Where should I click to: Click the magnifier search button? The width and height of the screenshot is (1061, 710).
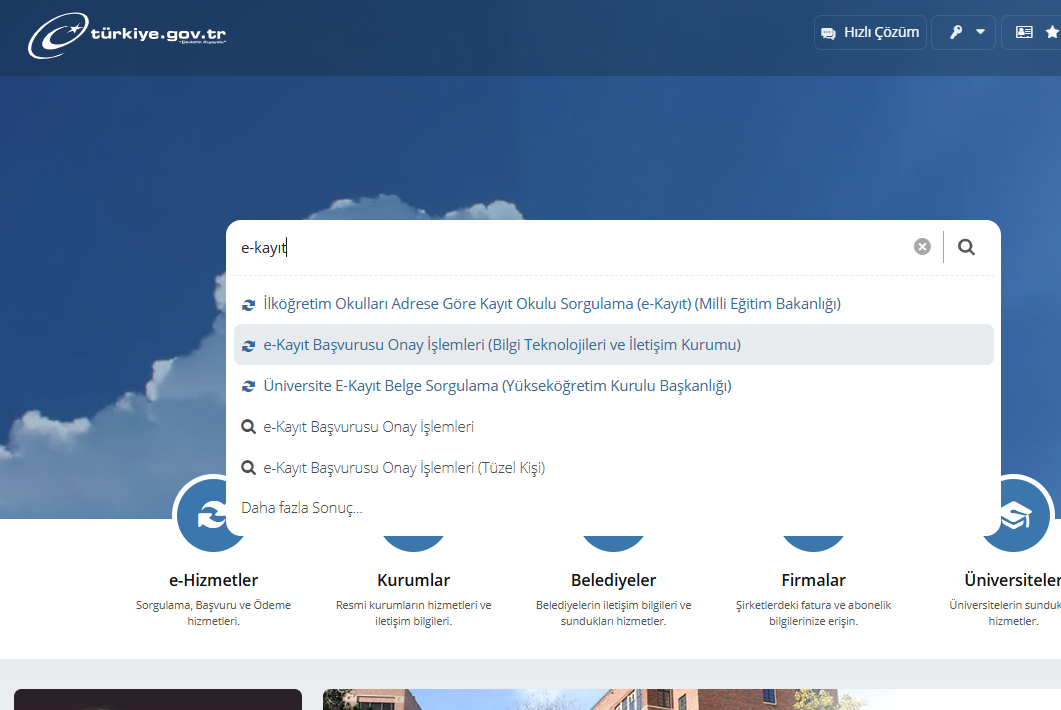click(x=966, y=247)
